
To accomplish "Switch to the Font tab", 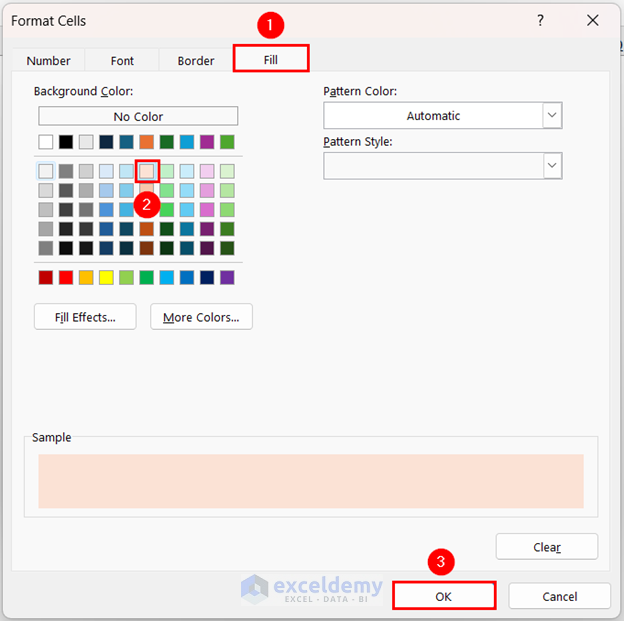I will point(122,61).
